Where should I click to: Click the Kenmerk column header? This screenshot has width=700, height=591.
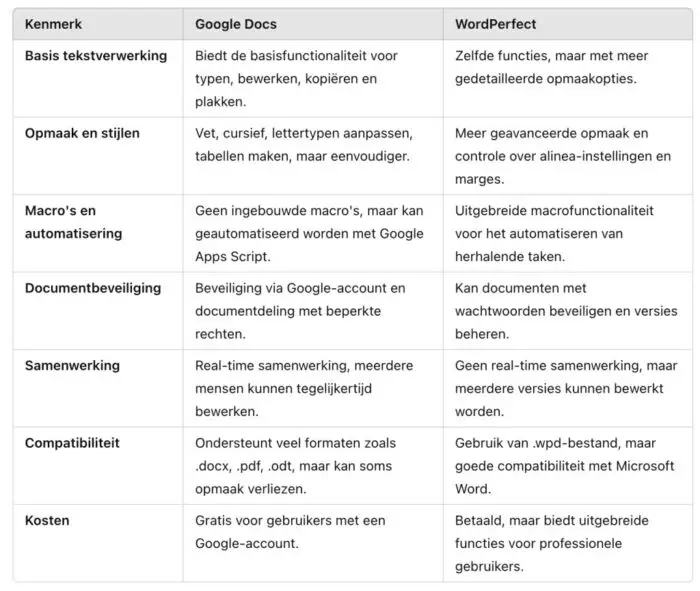pos(53,24)
